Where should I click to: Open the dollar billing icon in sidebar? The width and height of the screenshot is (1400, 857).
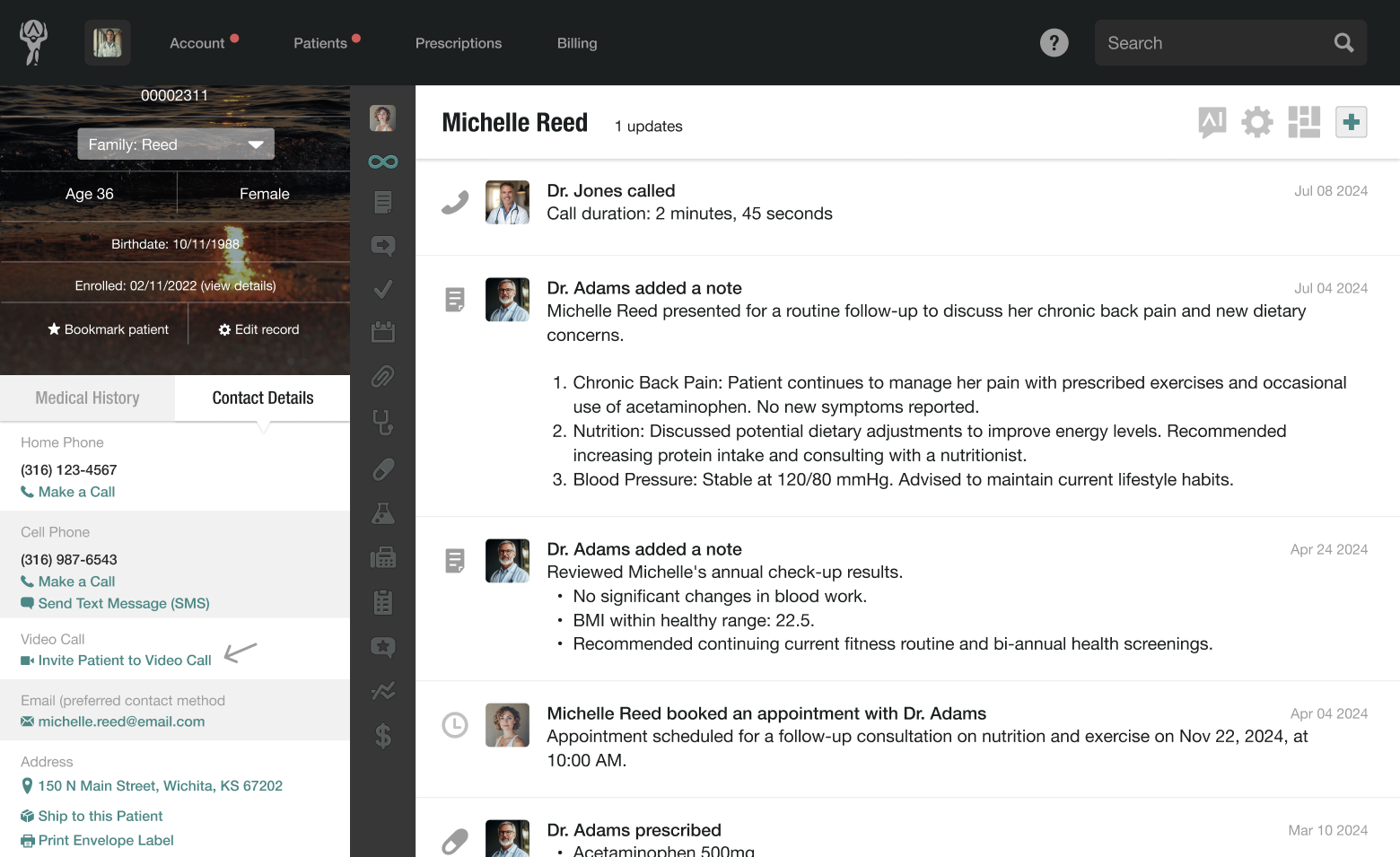(383, 736)
